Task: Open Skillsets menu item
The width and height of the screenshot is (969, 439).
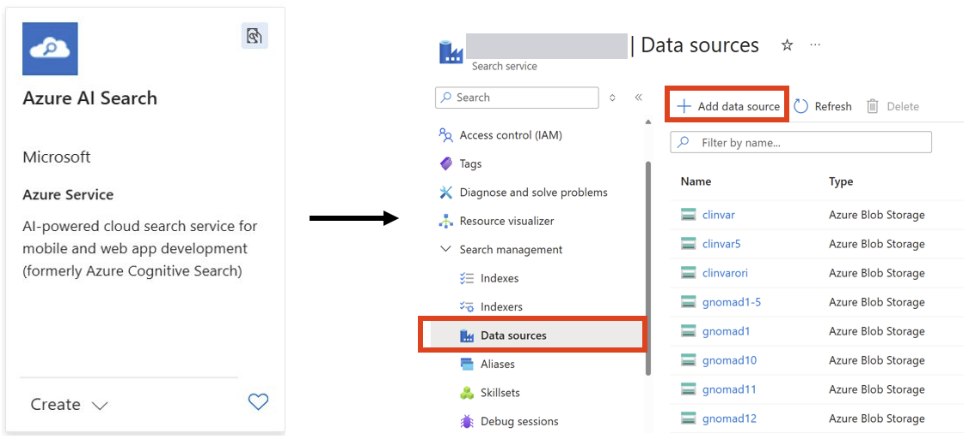Action: click(500, 393)
